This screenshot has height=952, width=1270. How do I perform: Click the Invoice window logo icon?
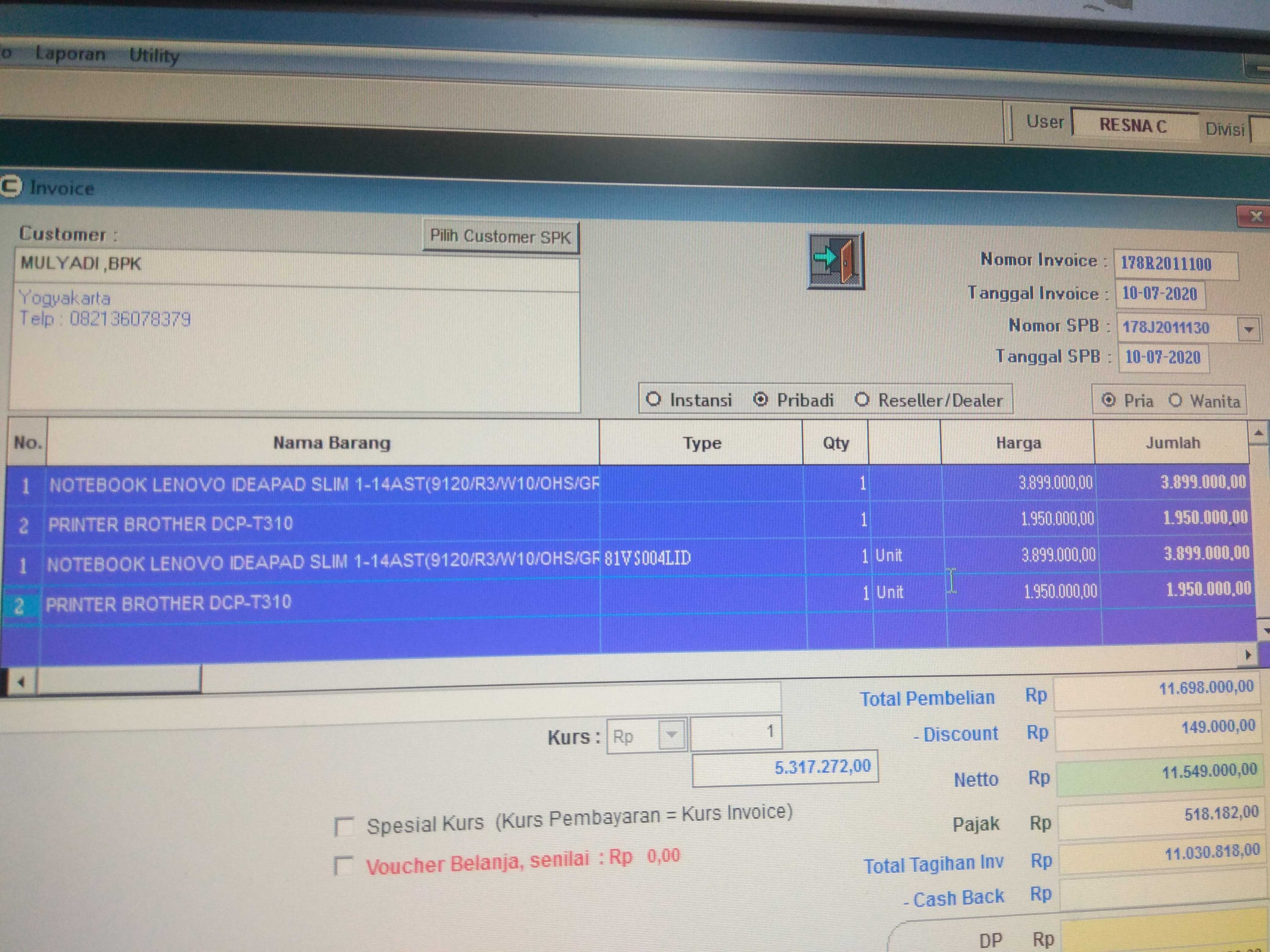coord(10,186)
